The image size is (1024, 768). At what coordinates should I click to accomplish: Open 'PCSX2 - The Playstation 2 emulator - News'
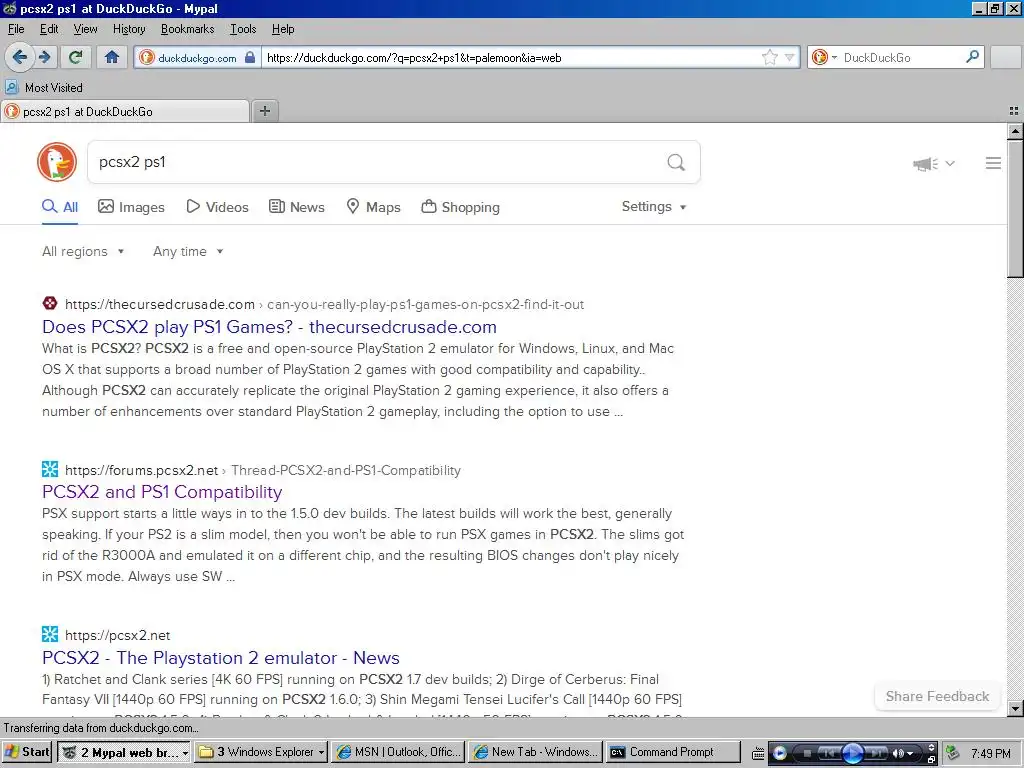(221, 658)
